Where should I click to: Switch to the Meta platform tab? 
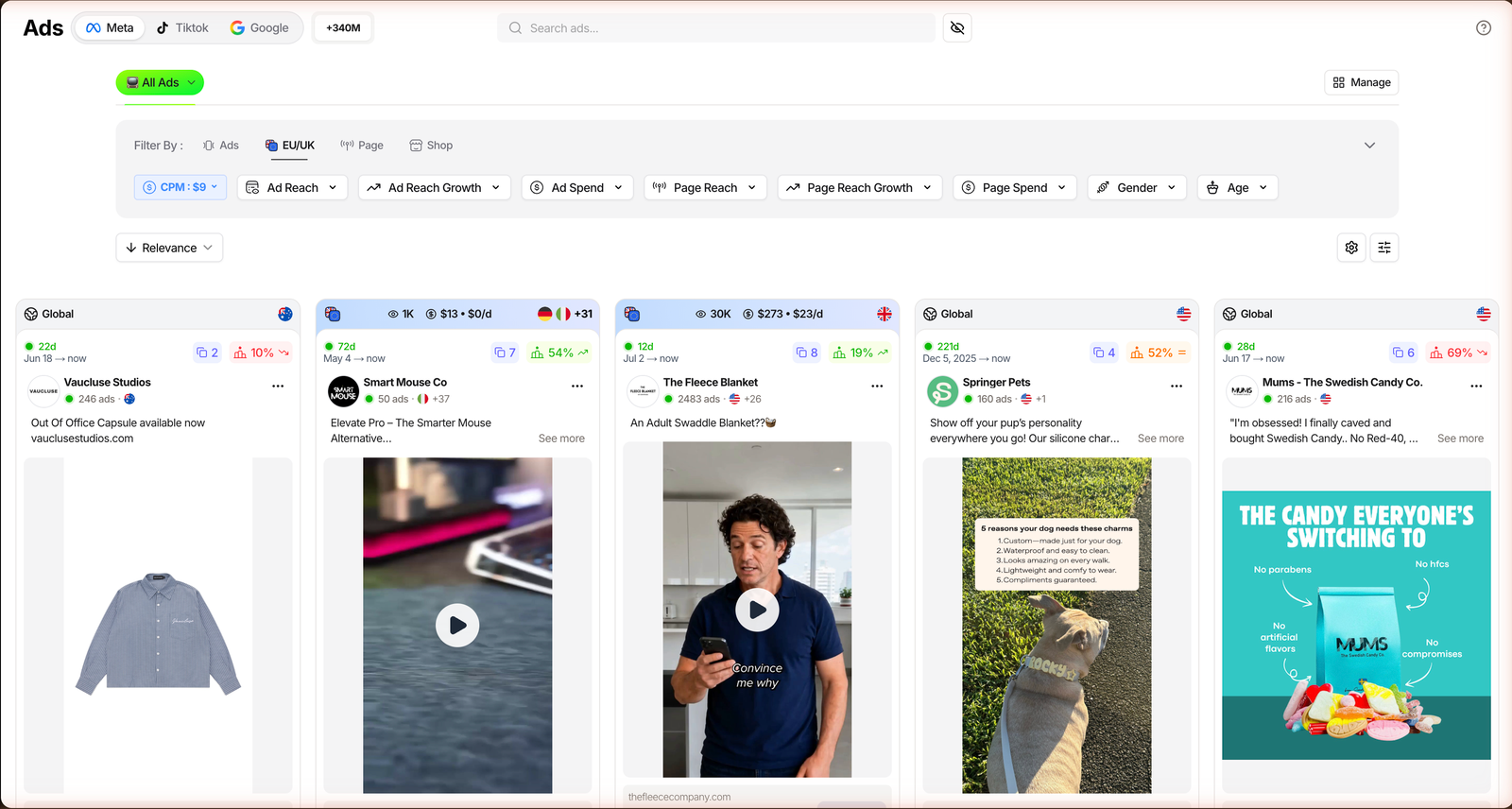click(110, 27)
